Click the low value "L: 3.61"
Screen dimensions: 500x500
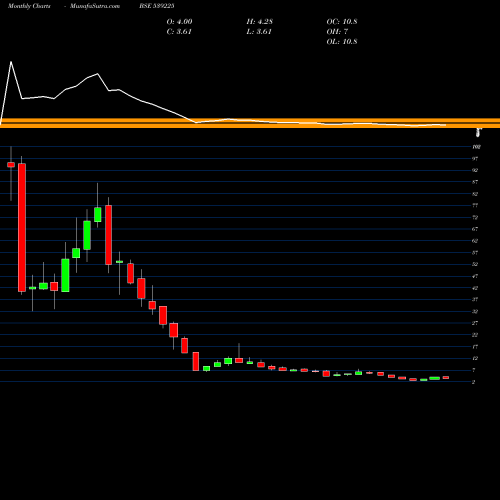259,32
